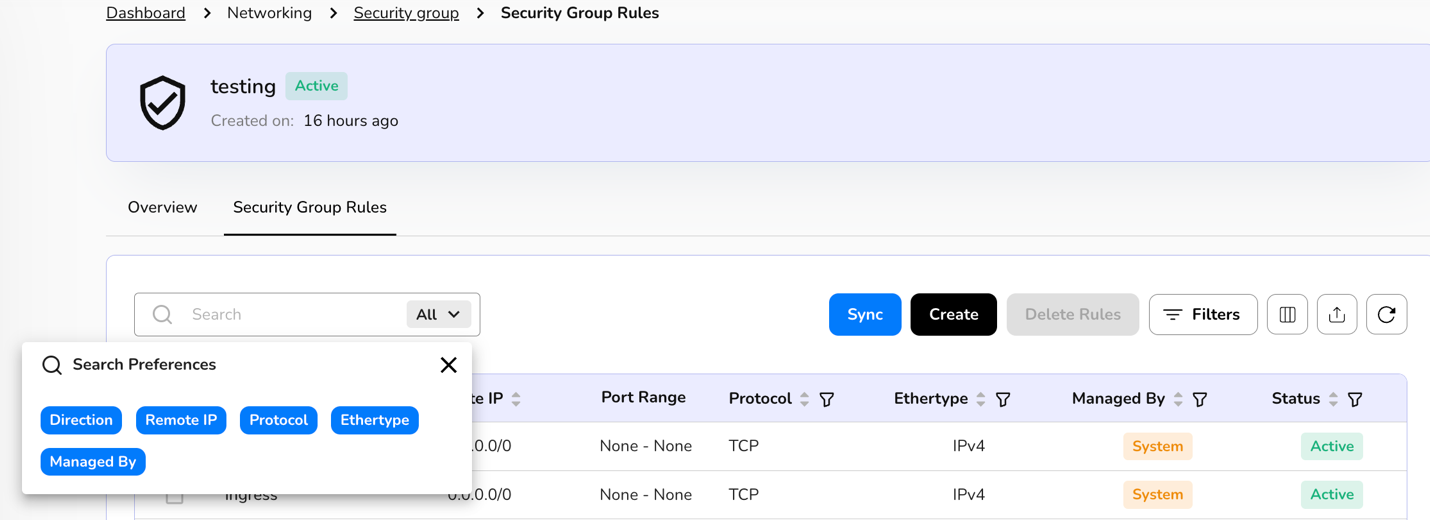Image resolution: width=1430 pixels, height=520 pixels.
Task: Click the refresh icon button
Action: [1386, 314]
